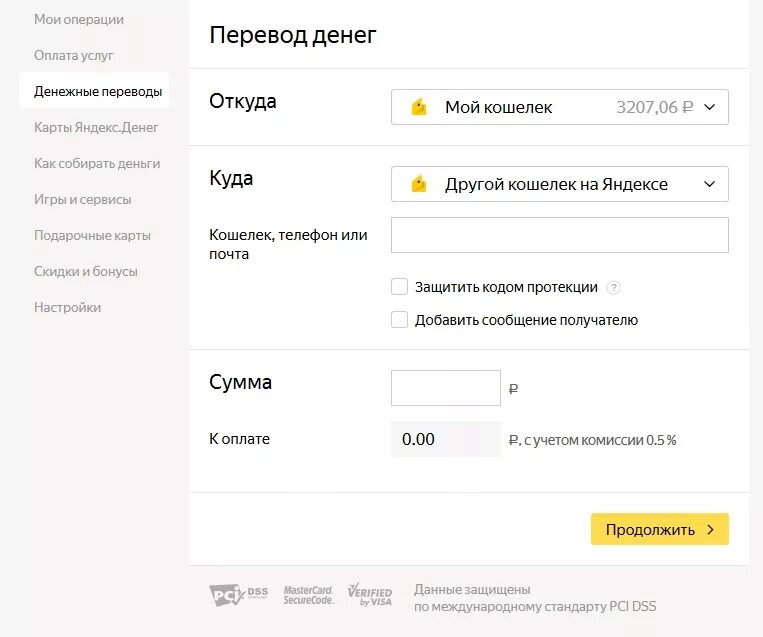Open Как собирать деньги section
The width and height of the screenshot is (763, 637).
97,164
